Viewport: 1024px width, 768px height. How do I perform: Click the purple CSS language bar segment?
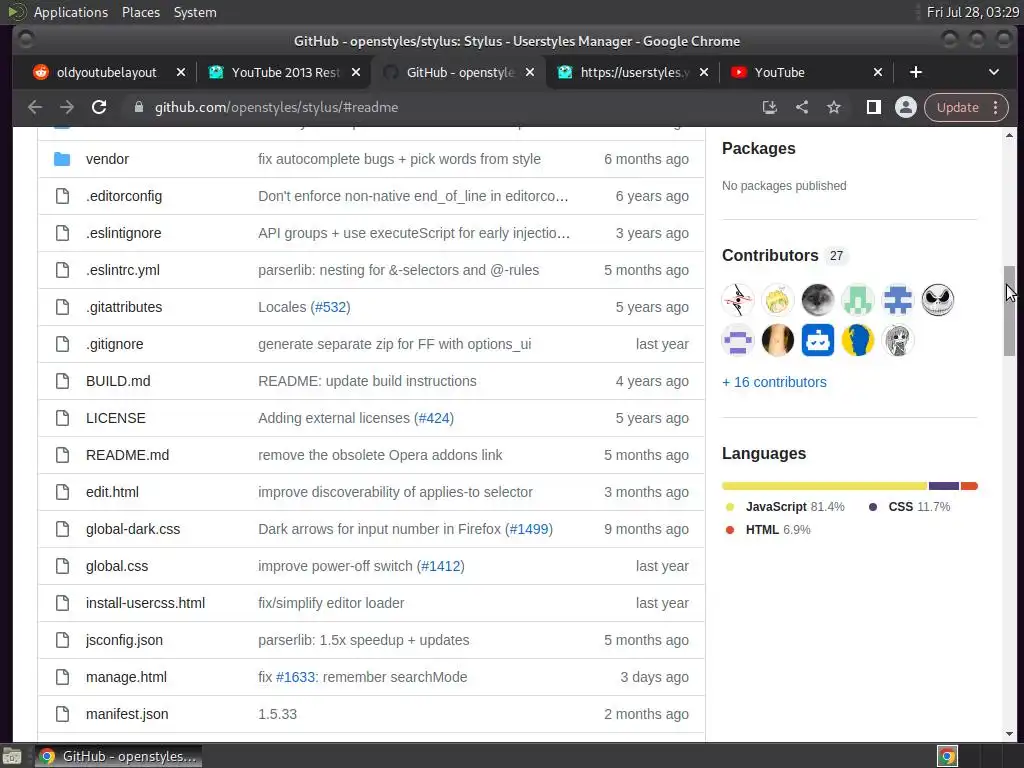click(944, 486)
